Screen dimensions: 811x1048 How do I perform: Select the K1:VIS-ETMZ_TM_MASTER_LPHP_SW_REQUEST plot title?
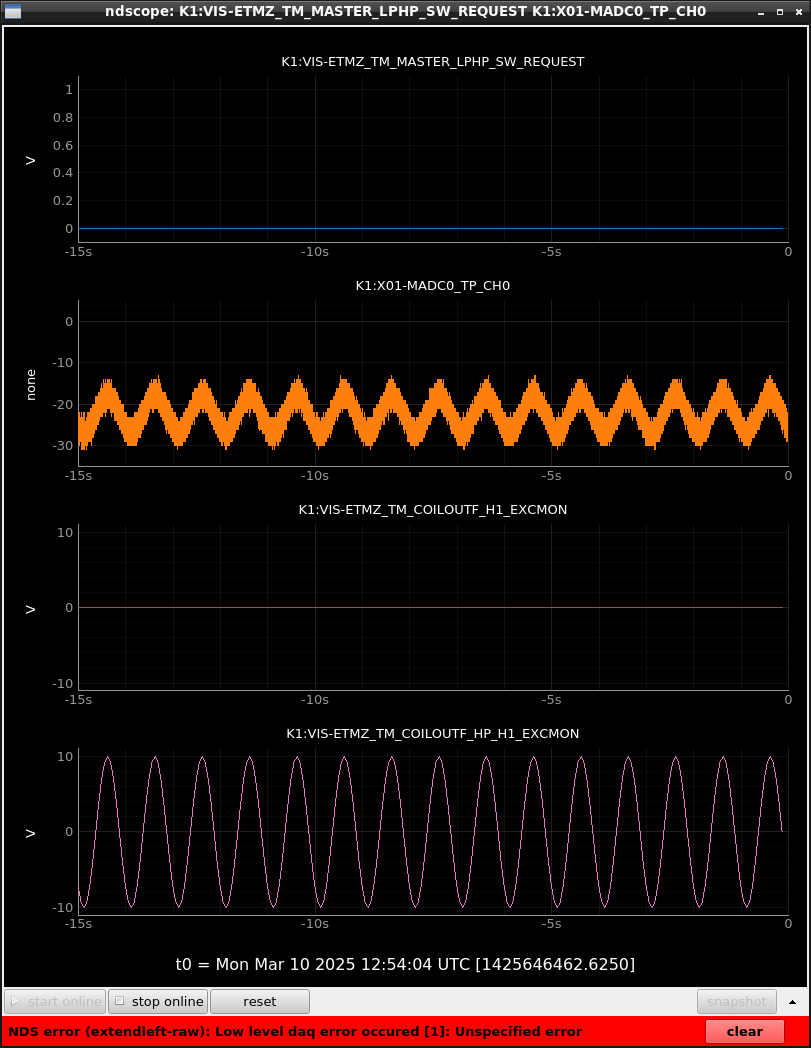point(433,61)
